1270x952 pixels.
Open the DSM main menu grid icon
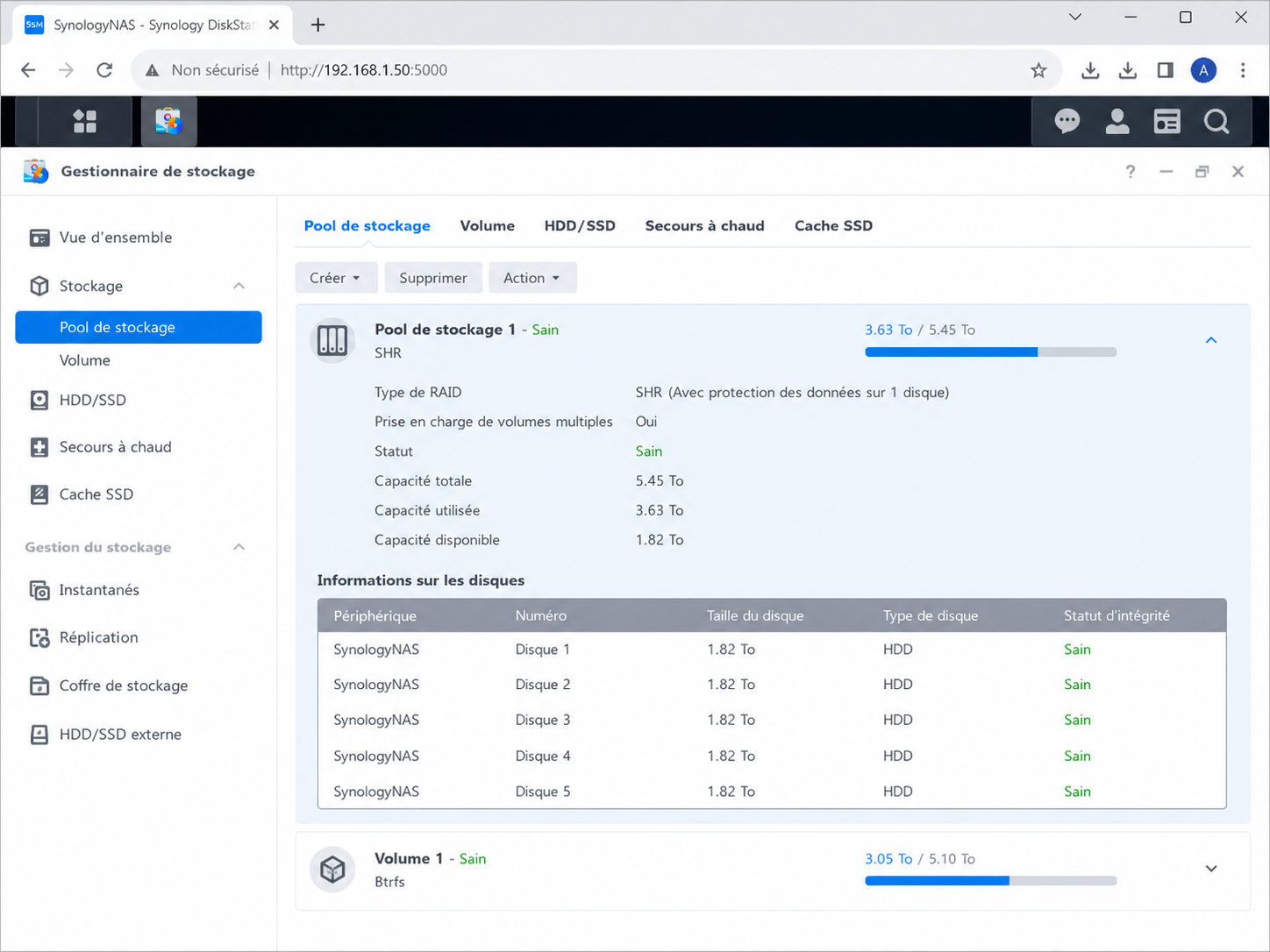85,121
